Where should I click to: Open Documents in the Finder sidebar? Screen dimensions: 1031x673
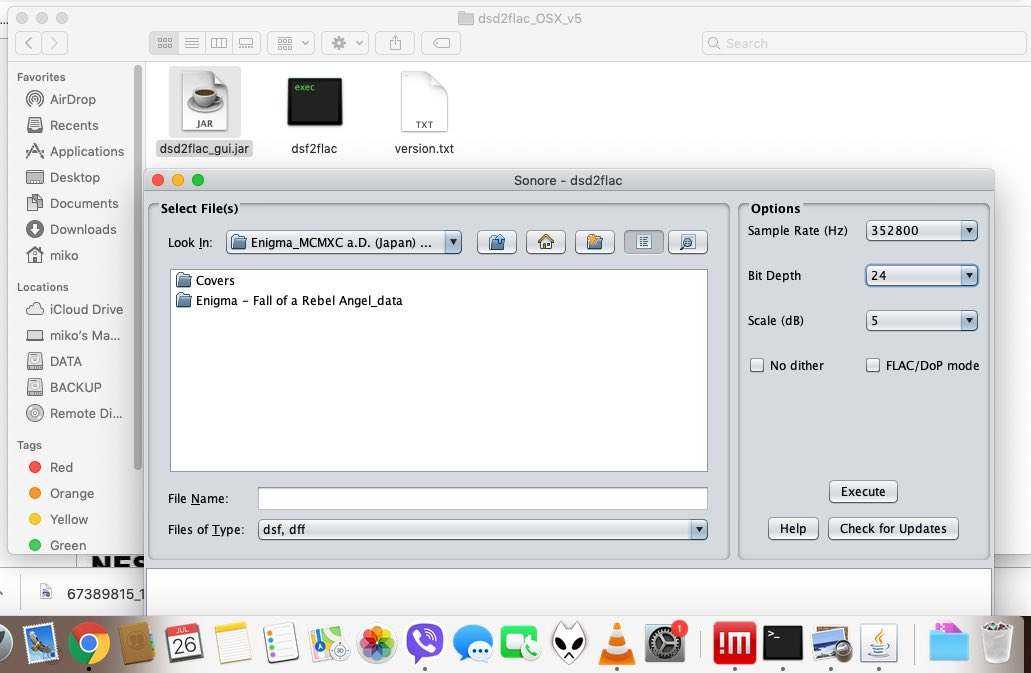click(x=72, y=204)
